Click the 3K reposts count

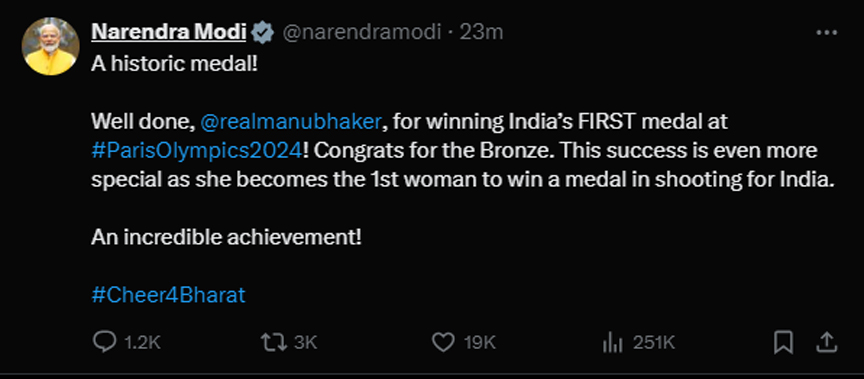pyautogui.click(x=305, y=343)
